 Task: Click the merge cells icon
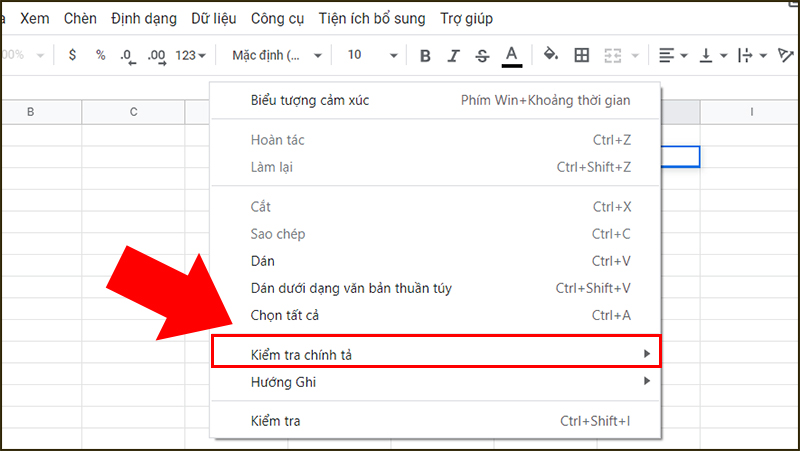(x=613, y=55)
